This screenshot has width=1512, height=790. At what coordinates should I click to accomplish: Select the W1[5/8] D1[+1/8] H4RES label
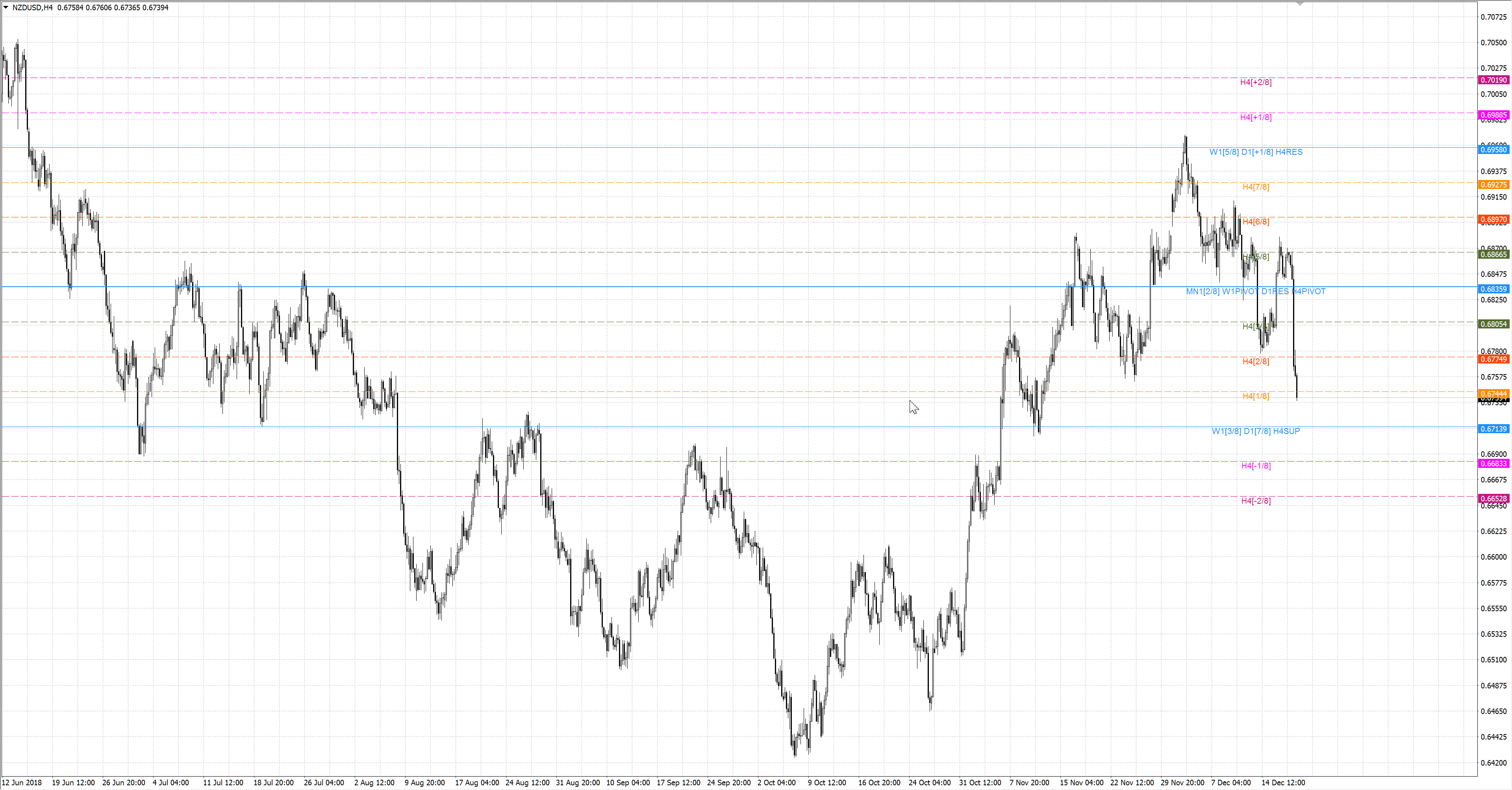coord(1256,152)
